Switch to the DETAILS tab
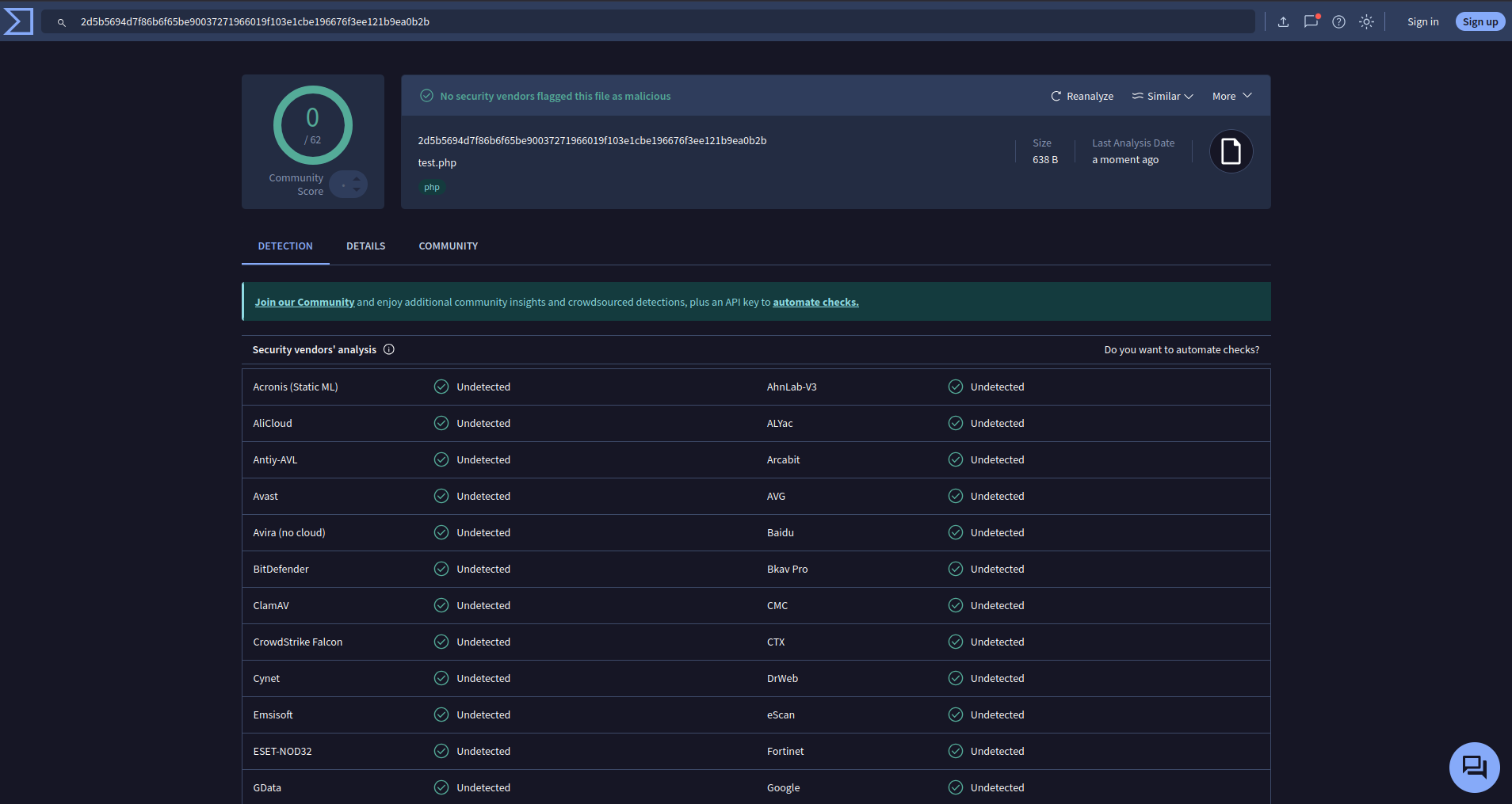The width and height of the screenshot is (1512, 804). (365, 246)
